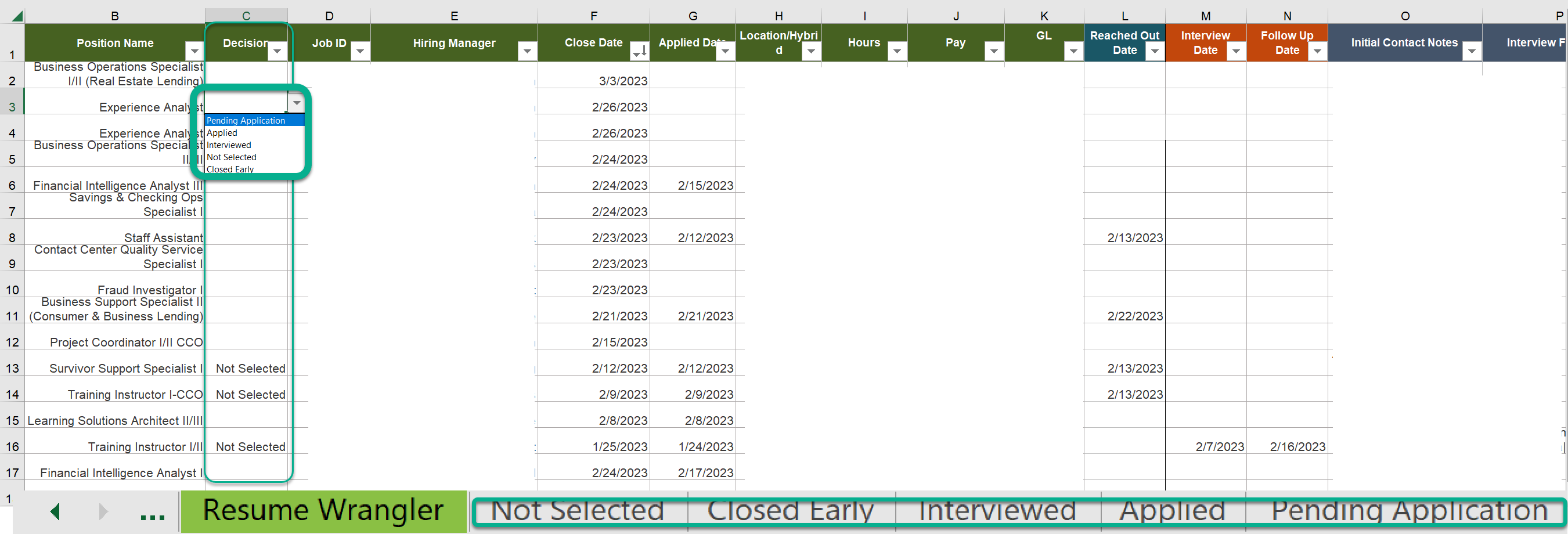Switch to the Interviewed sheet tab
Screen dimensions: 1568x534
coord(998,511)
